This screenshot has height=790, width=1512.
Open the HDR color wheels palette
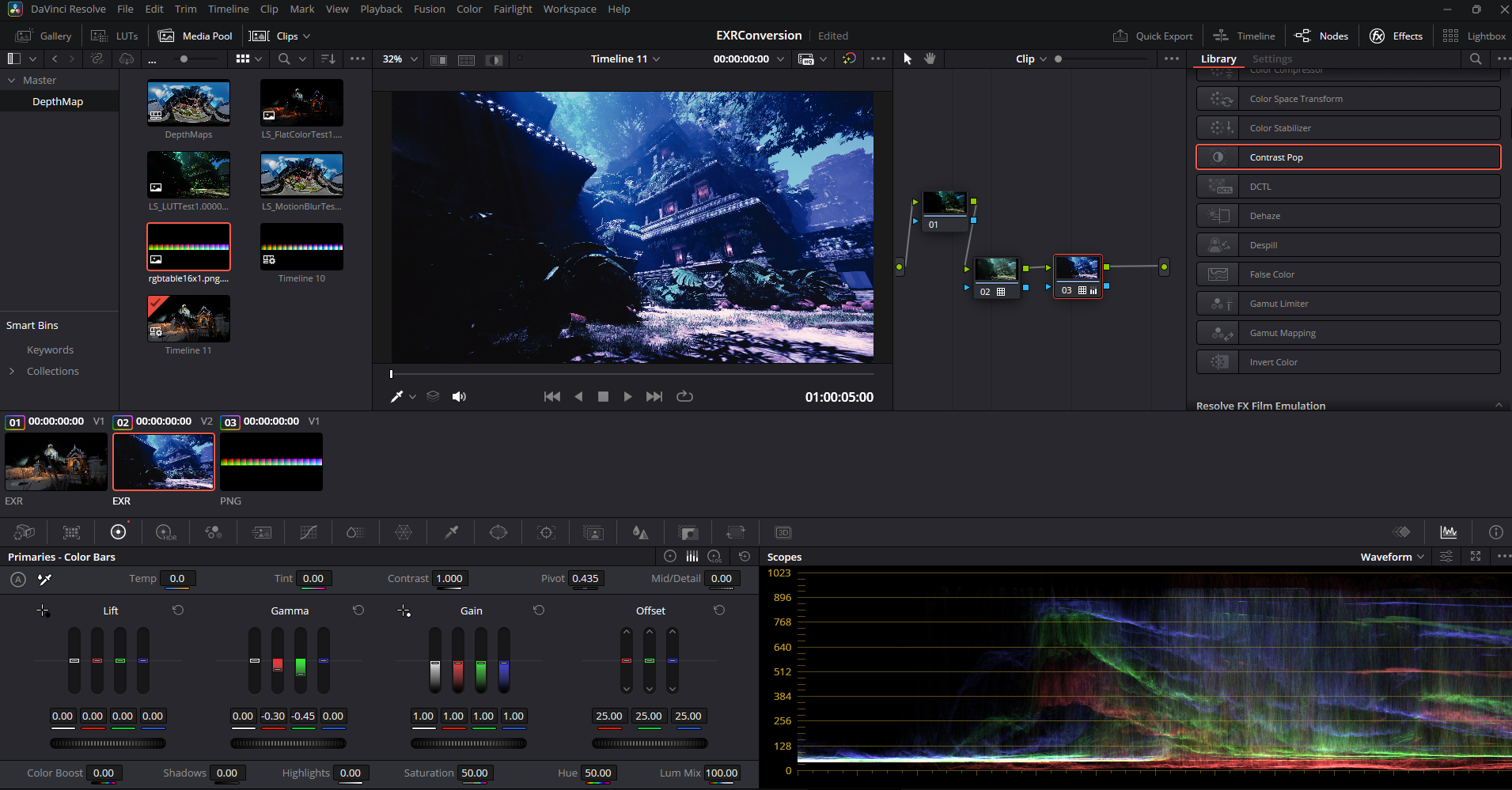coord(166,532)
